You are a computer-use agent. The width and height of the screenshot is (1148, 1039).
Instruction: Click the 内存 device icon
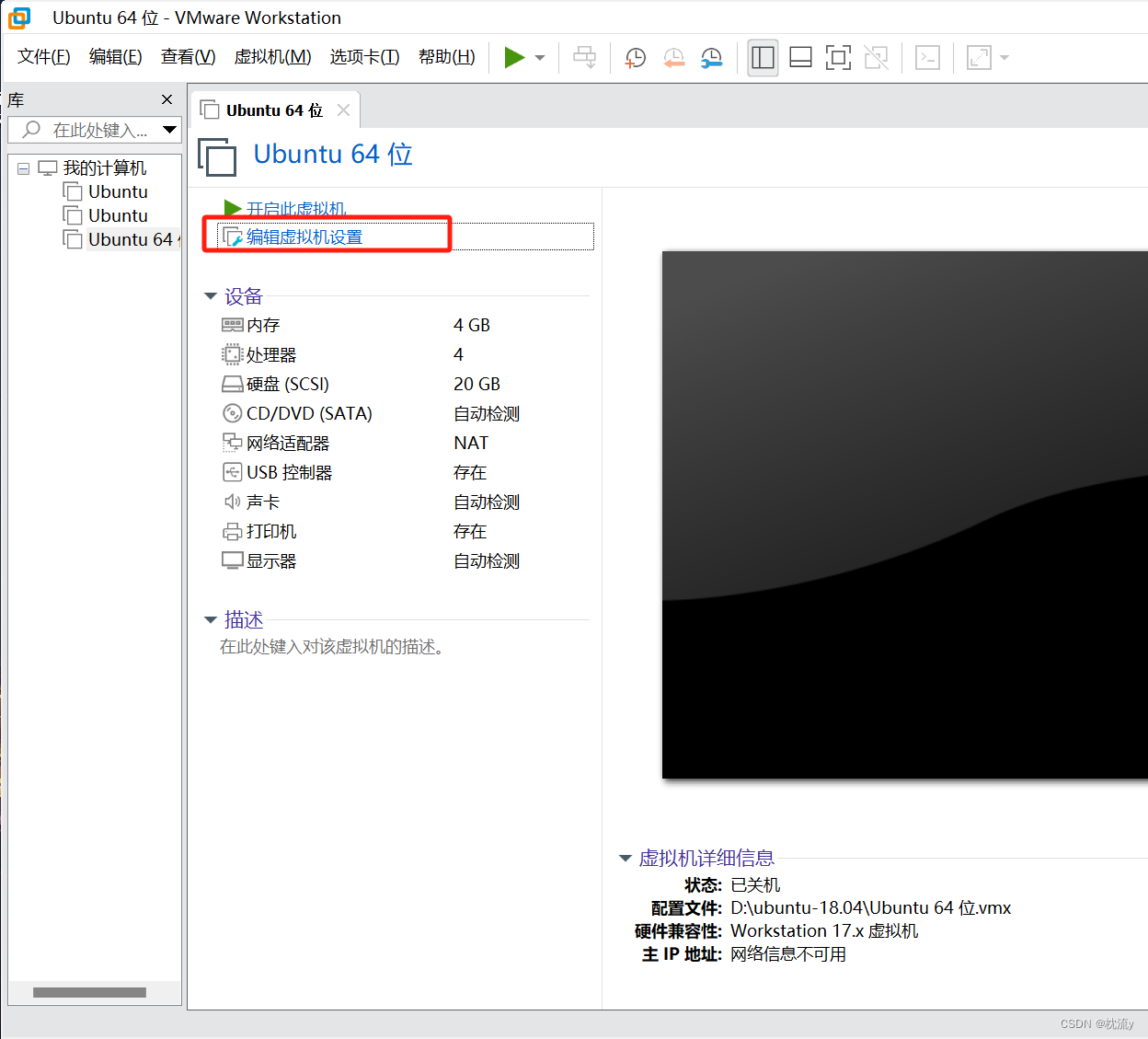(x=232, y=325)
